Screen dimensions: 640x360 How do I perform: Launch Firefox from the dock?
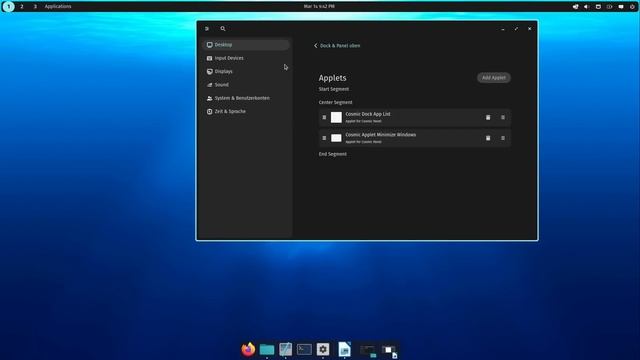coord(248,349)
